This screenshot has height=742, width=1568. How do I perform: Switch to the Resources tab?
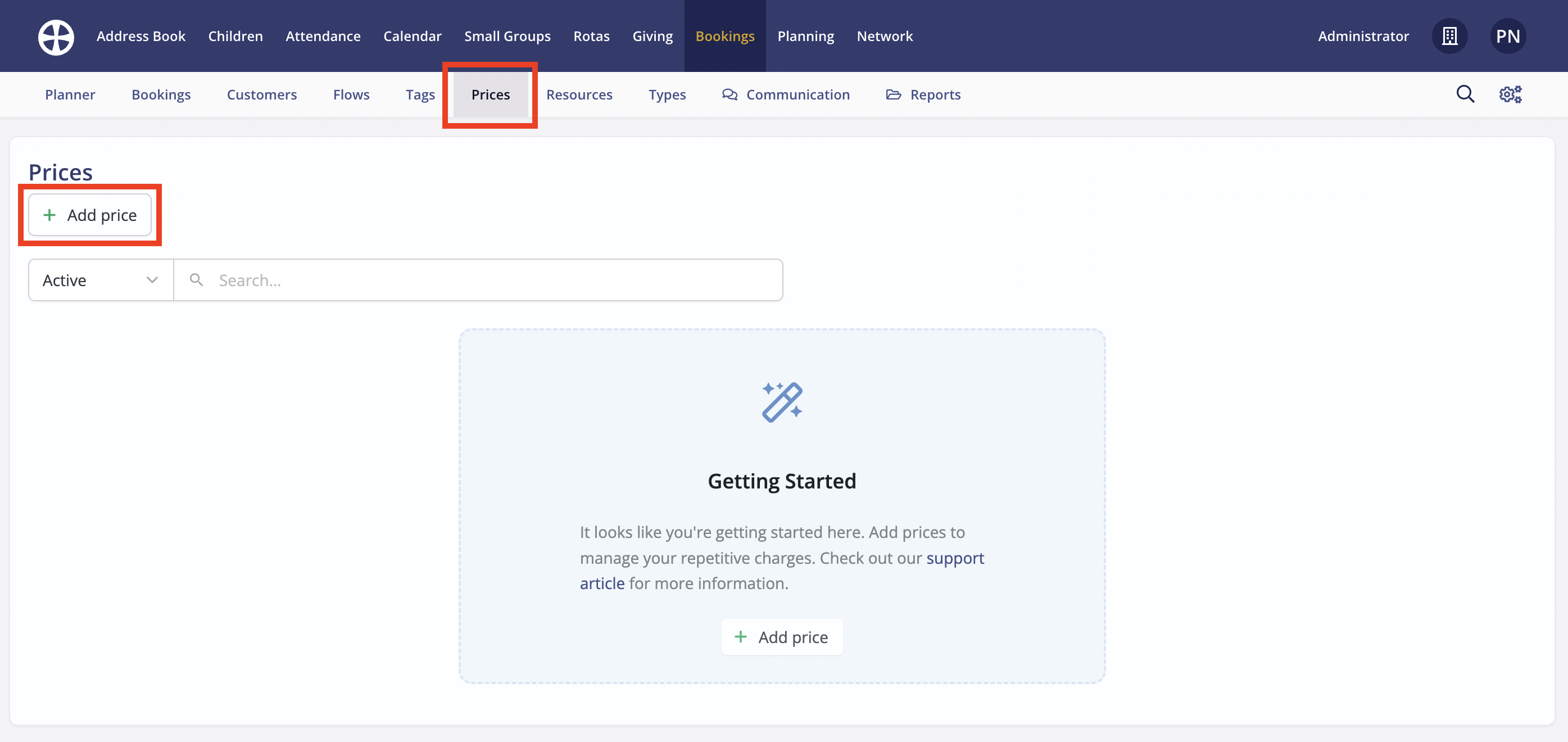579,94
